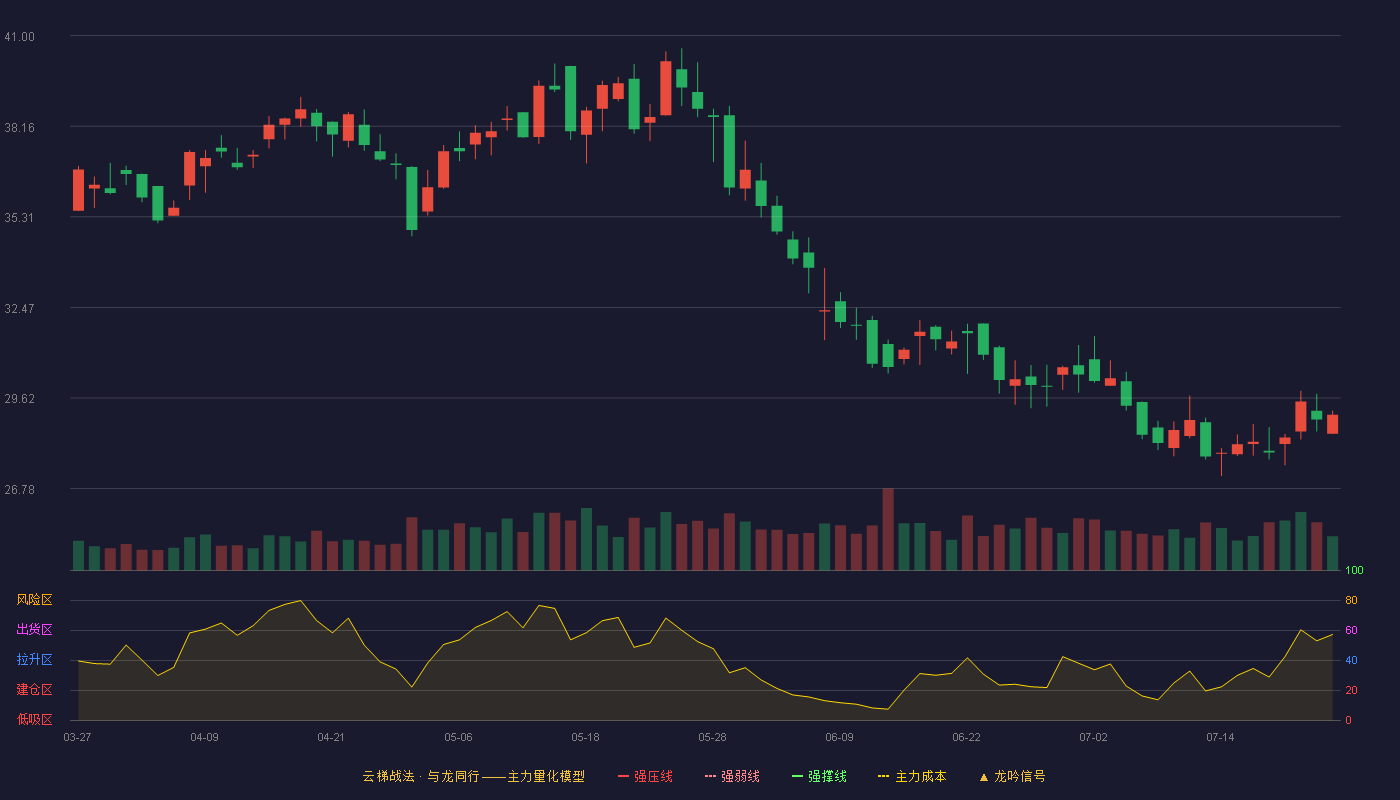Click the 06-09 date label
The image size is (1400, 800).
click(x=839, y=737)
